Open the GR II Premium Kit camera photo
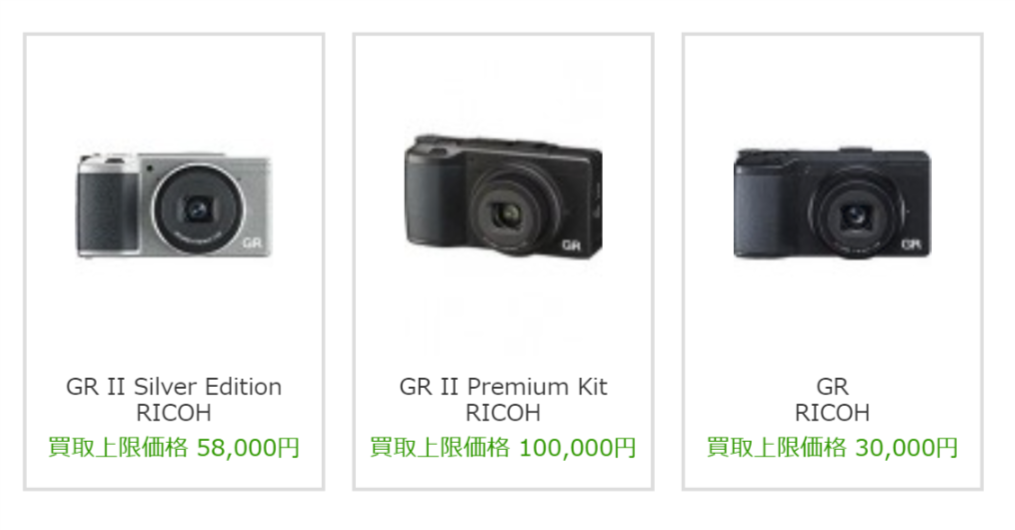This screenshot has height=530, width=1015. (504, 197)
